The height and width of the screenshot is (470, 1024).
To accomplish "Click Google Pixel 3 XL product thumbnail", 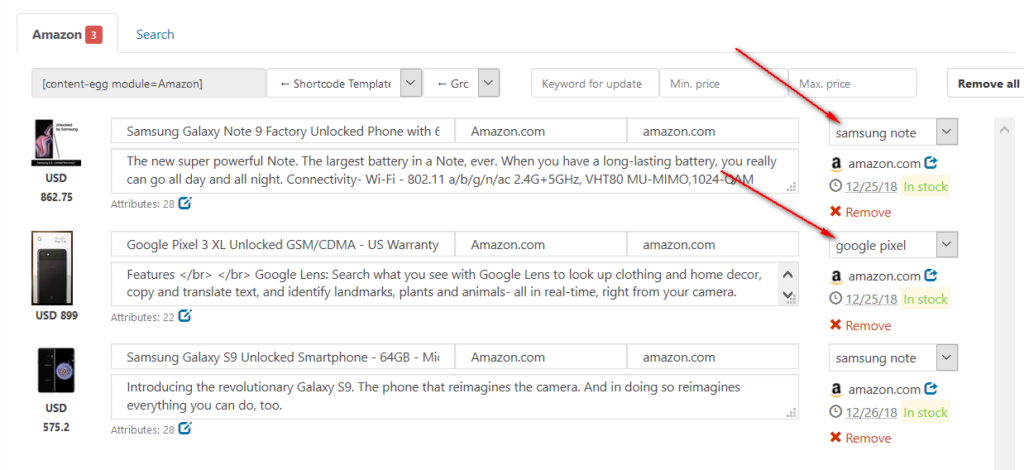I will [52, 268].
